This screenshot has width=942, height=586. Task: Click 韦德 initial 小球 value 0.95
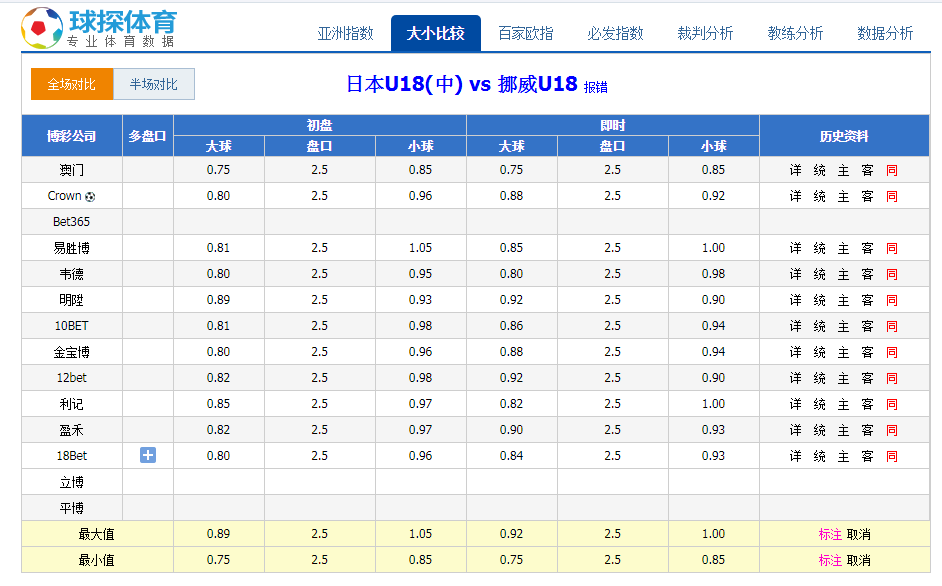421,274
